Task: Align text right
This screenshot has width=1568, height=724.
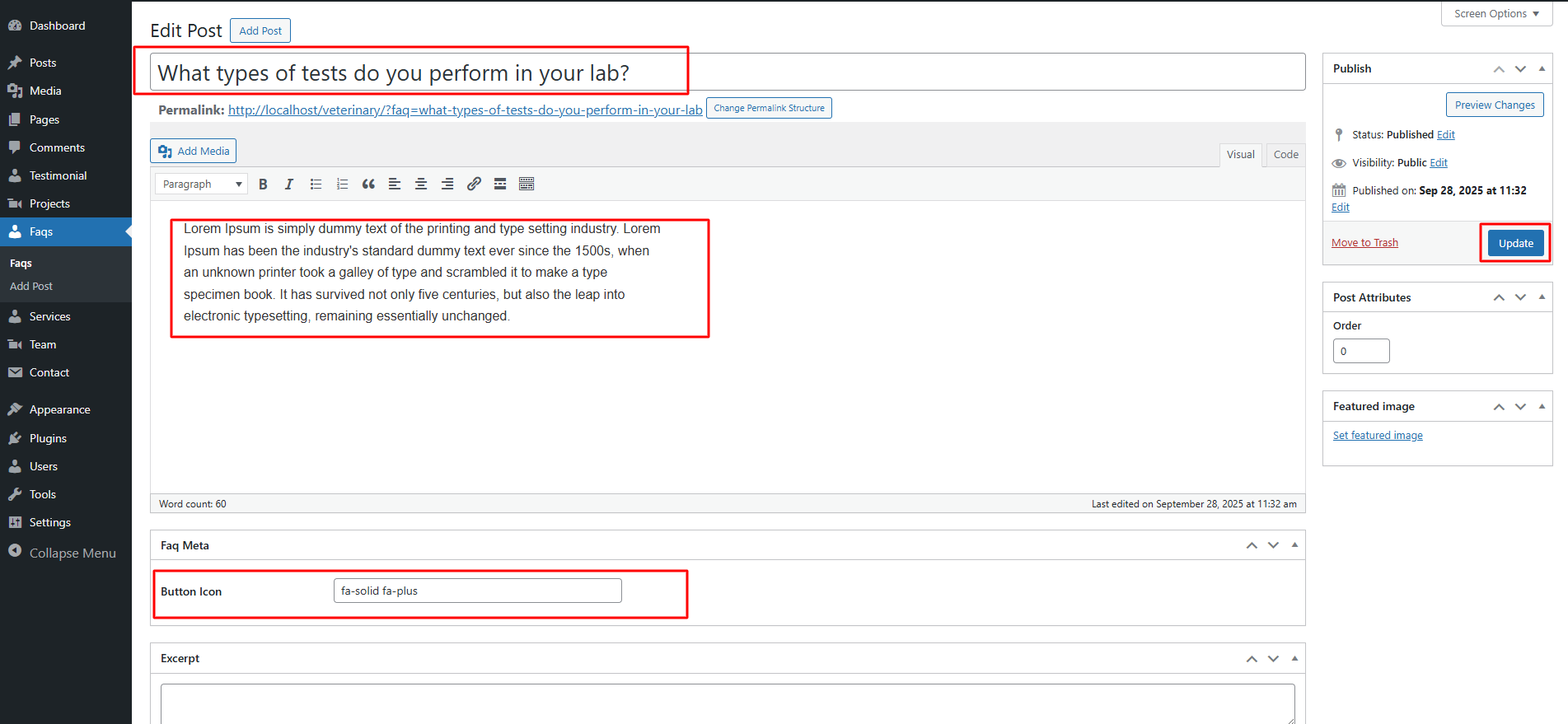Action: (x=447, y=185)
